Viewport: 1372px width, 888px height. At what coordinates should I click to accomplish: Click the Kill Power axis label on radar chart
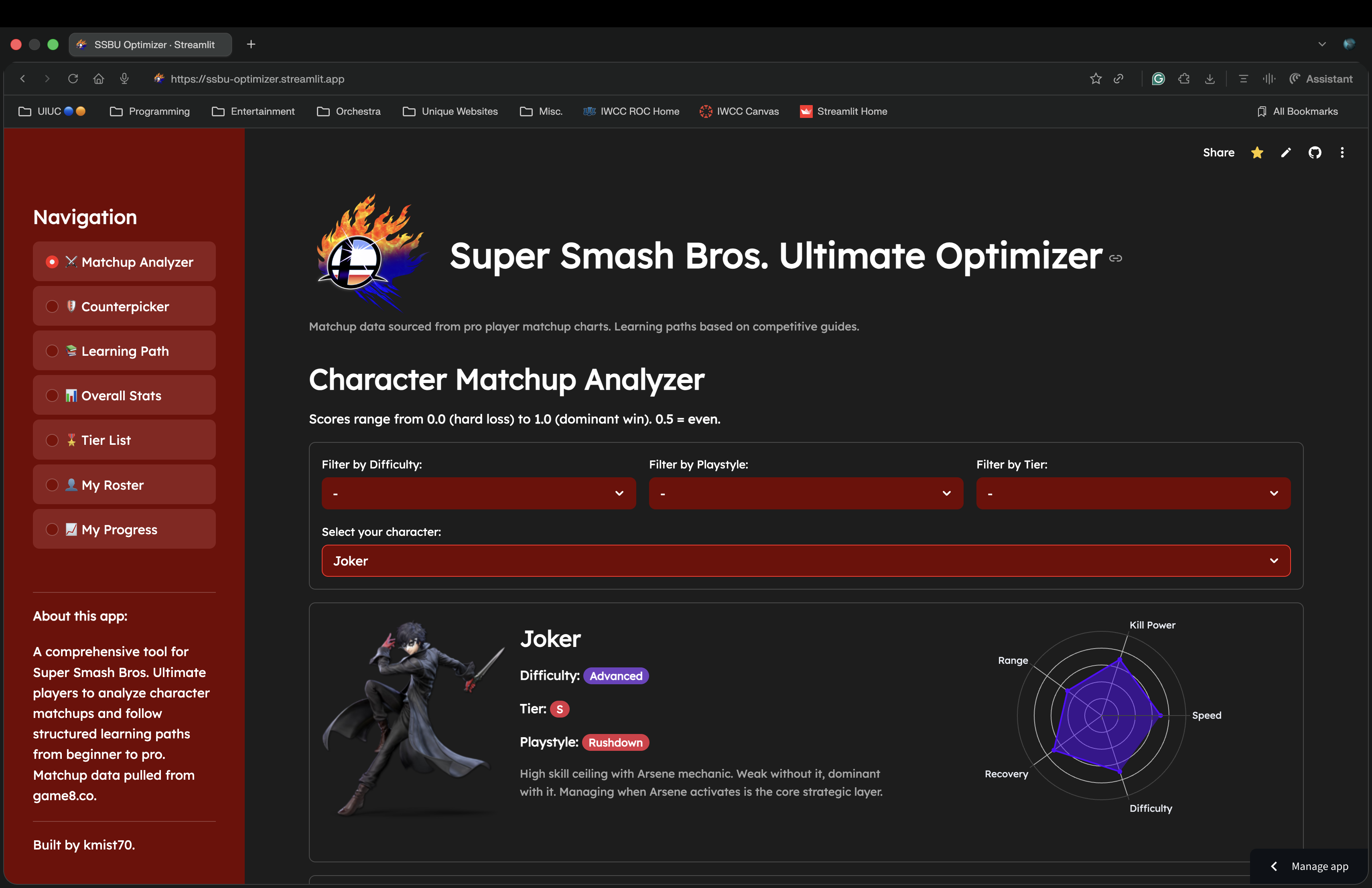click(1152, 625)
